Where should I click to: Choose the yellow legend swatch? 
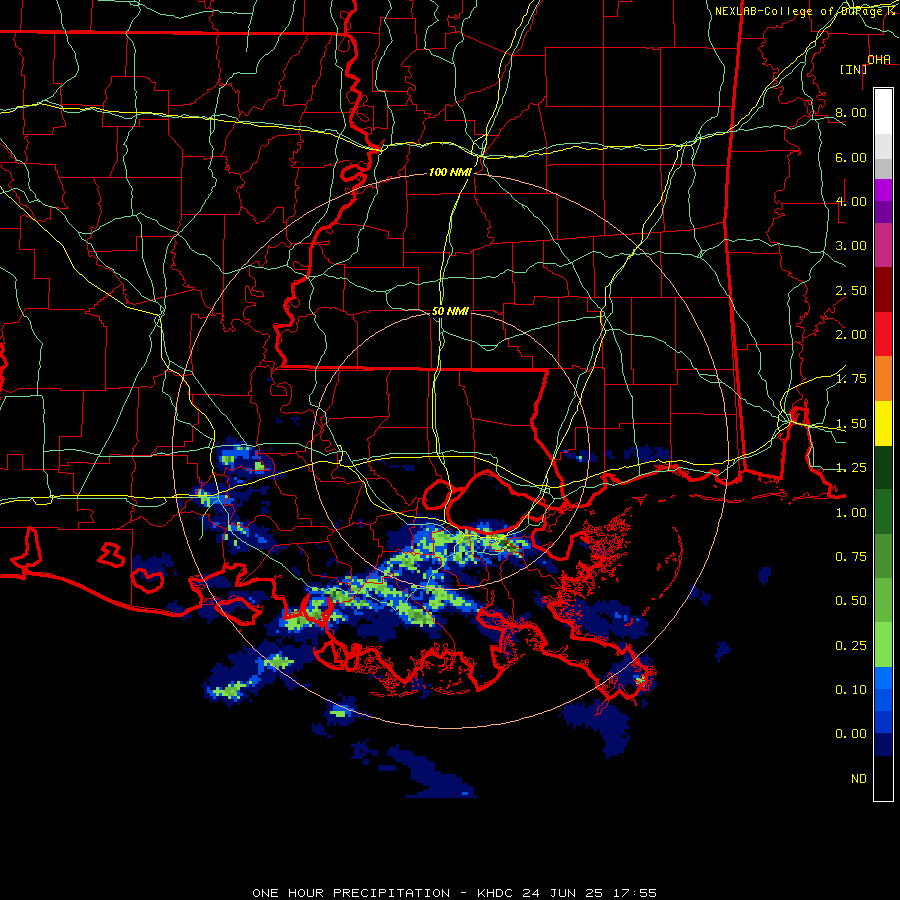pyautogui.click(x=883, y=423)
